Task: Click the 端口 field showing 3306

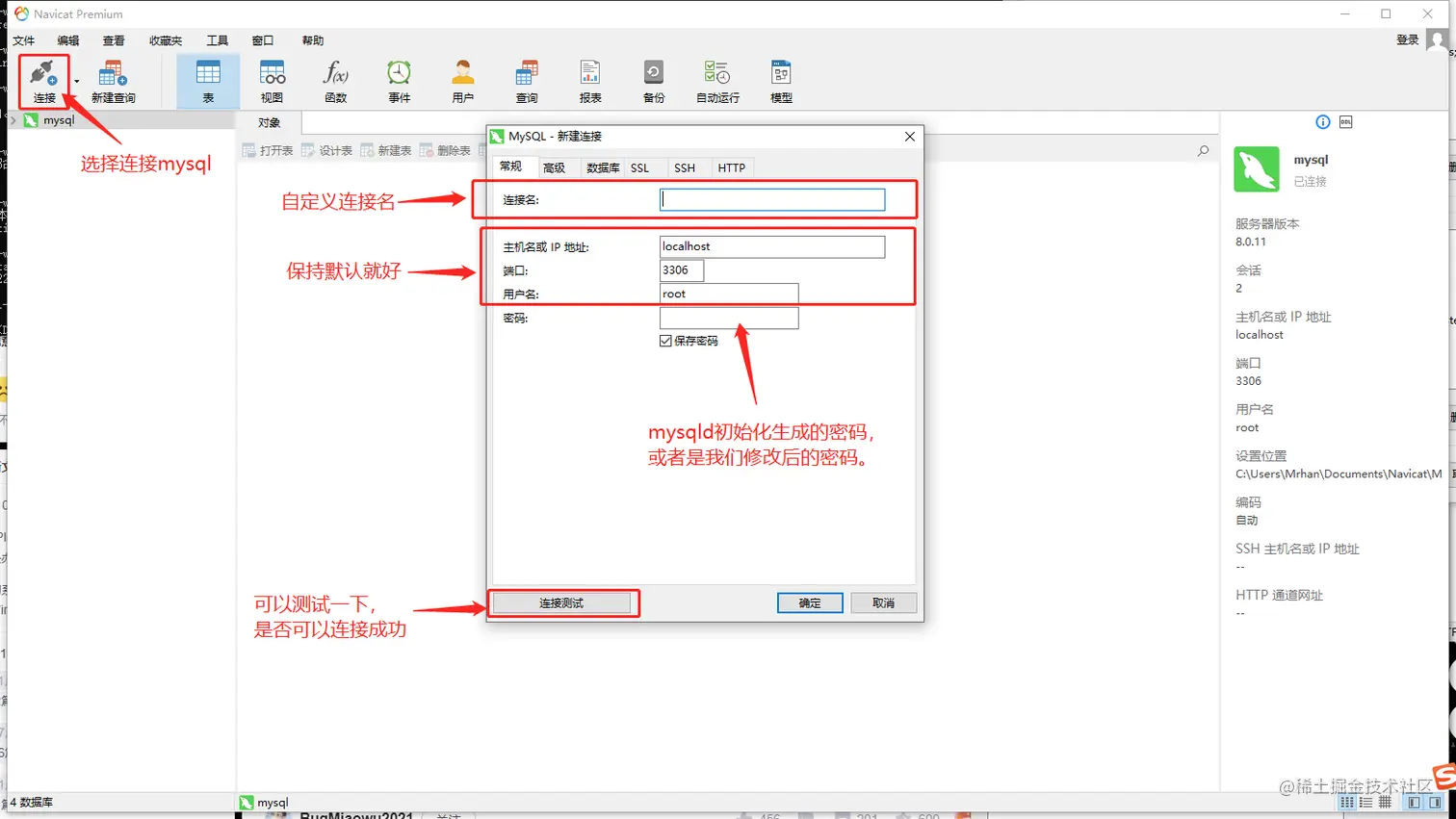Action: (682, 270)
